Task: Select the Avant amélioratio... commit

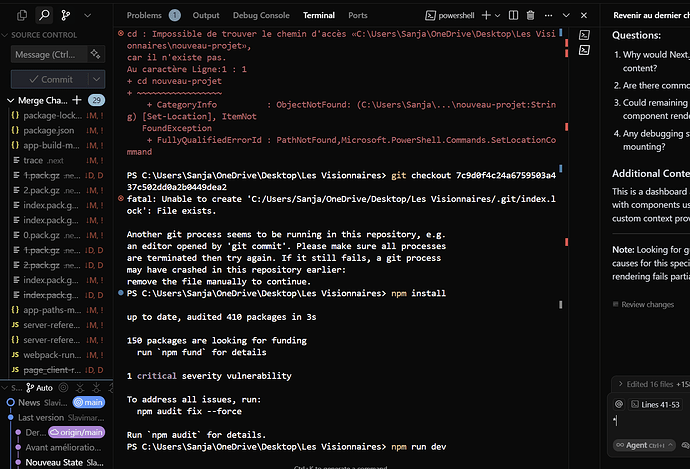Action: pyautogui.click(x=63, y=447)
